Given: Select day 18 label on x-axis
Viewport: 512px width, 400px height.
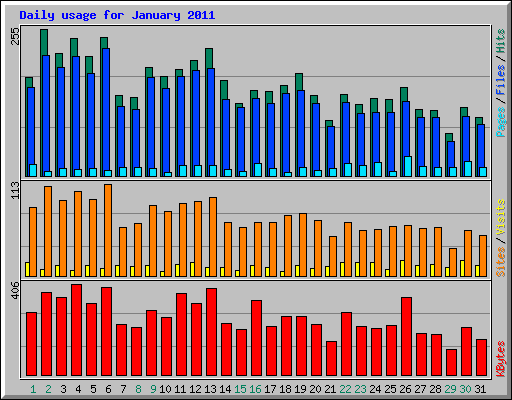Looking at the screenshot, I should click(285, 389).
